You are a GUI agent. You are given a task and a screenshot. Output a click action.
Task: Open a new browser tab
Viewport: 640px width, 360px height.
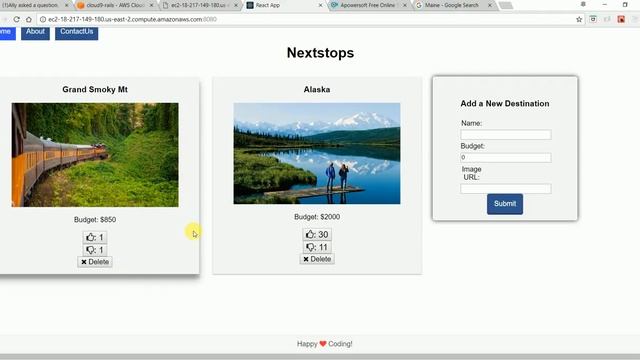pos(506,5)
